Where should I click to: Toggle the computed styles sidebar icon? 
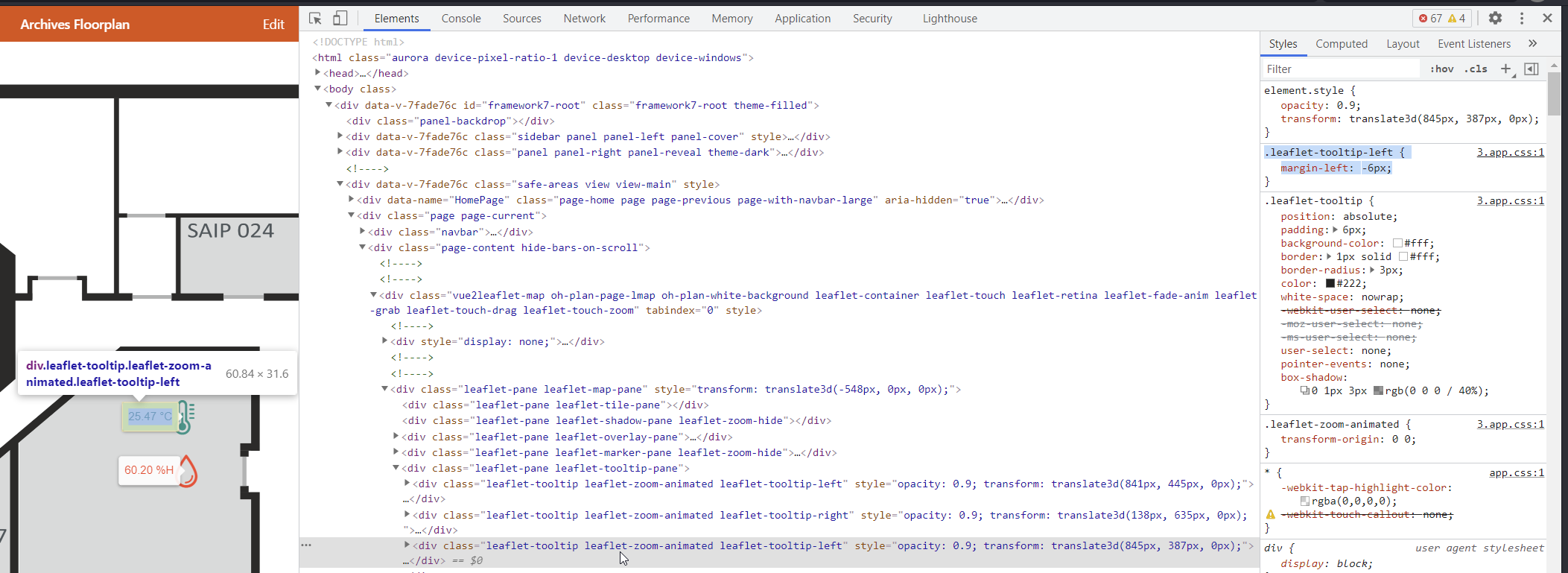click(x=1532, y=69)
